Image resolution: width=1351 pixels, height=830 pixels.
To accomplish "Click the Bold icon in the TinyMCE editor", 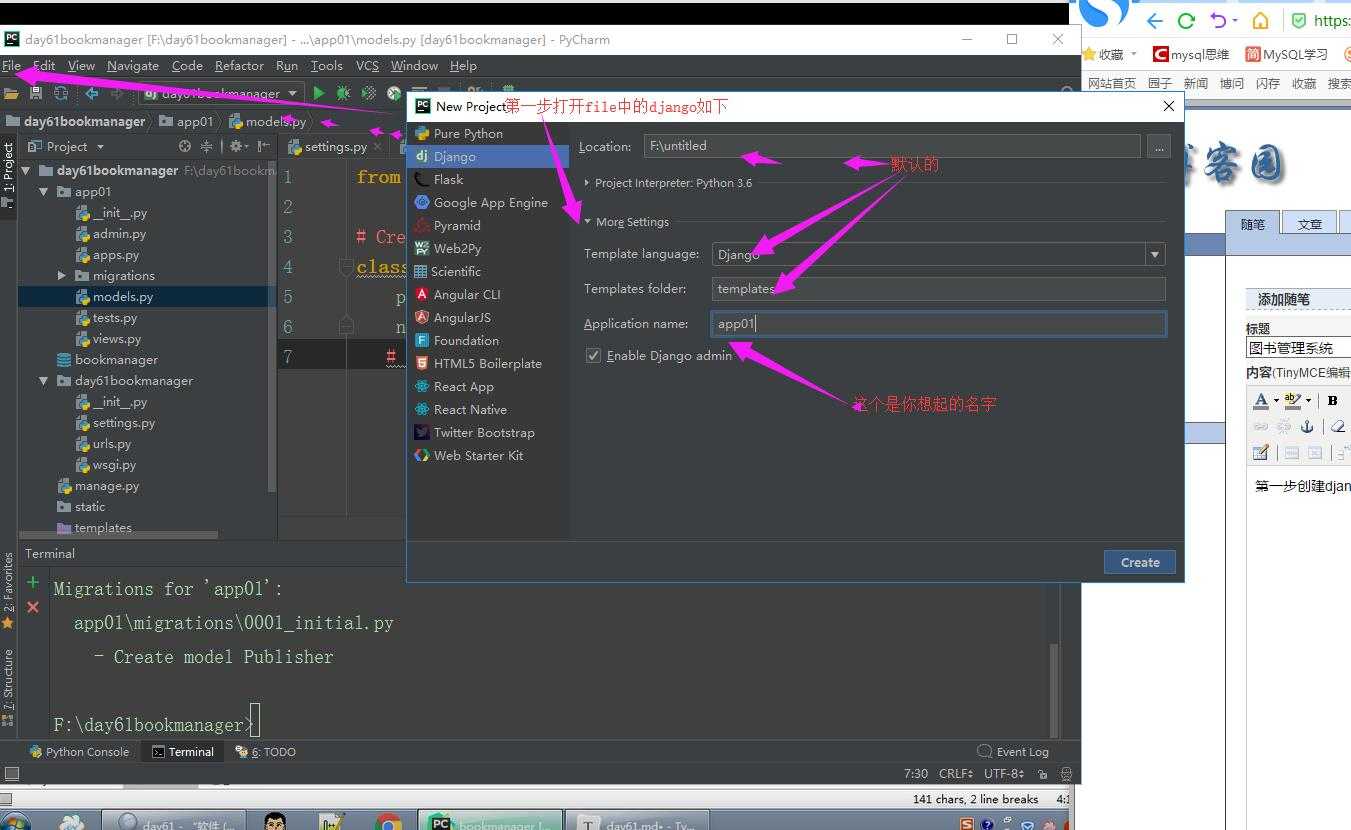I will pyautogui.click(x=1332, y=400).
